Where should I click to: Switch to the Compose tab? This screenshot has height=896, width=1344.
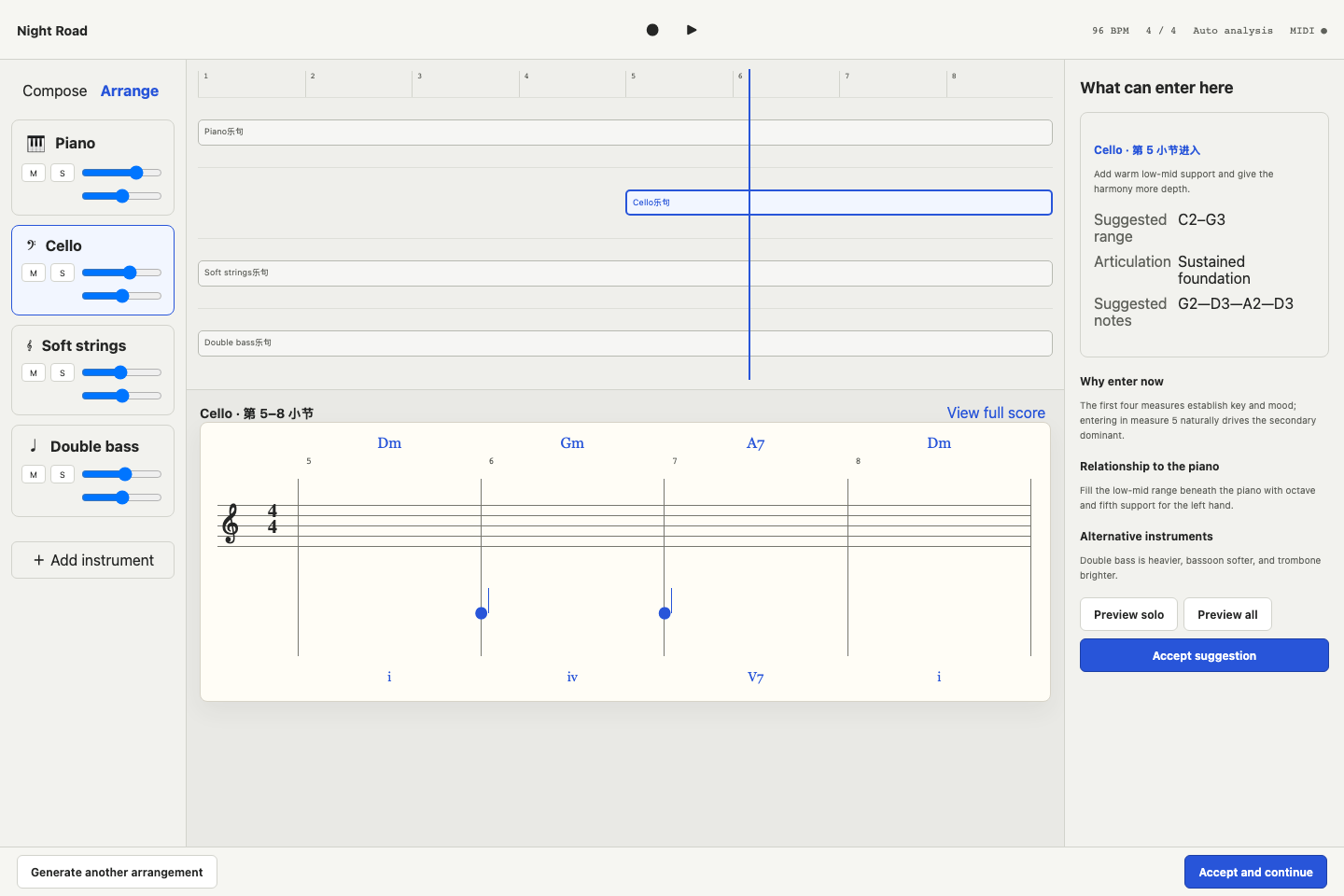[x=55, y=91]
